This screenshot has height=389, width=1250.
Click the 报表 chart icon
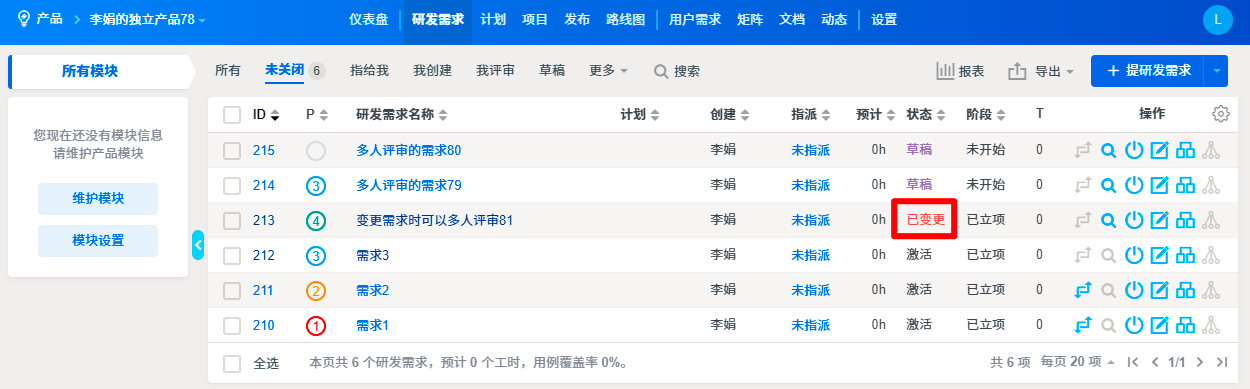tap(945, 71)
